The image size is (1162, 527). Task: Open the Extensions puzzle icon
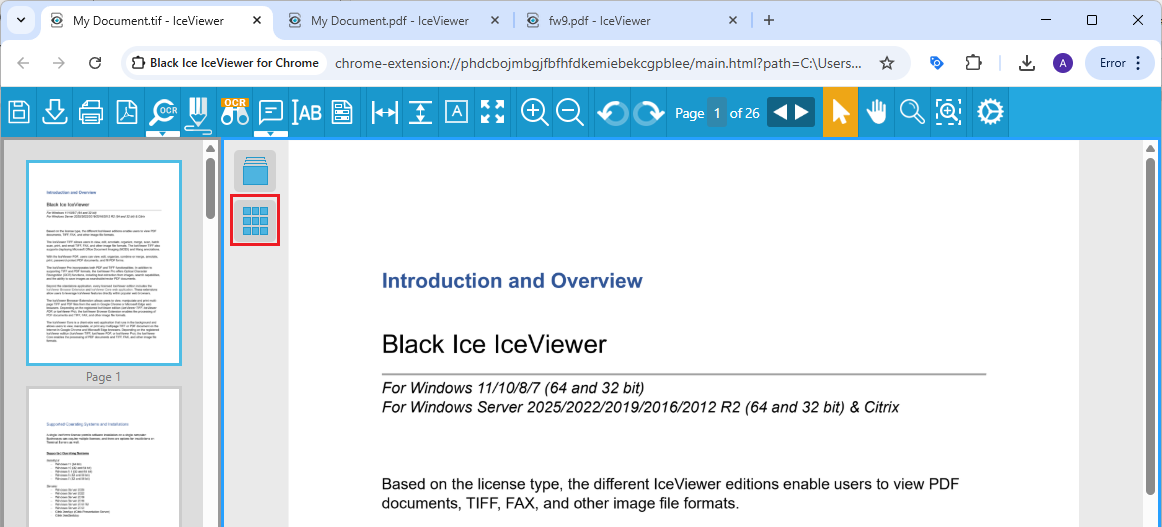974,63
